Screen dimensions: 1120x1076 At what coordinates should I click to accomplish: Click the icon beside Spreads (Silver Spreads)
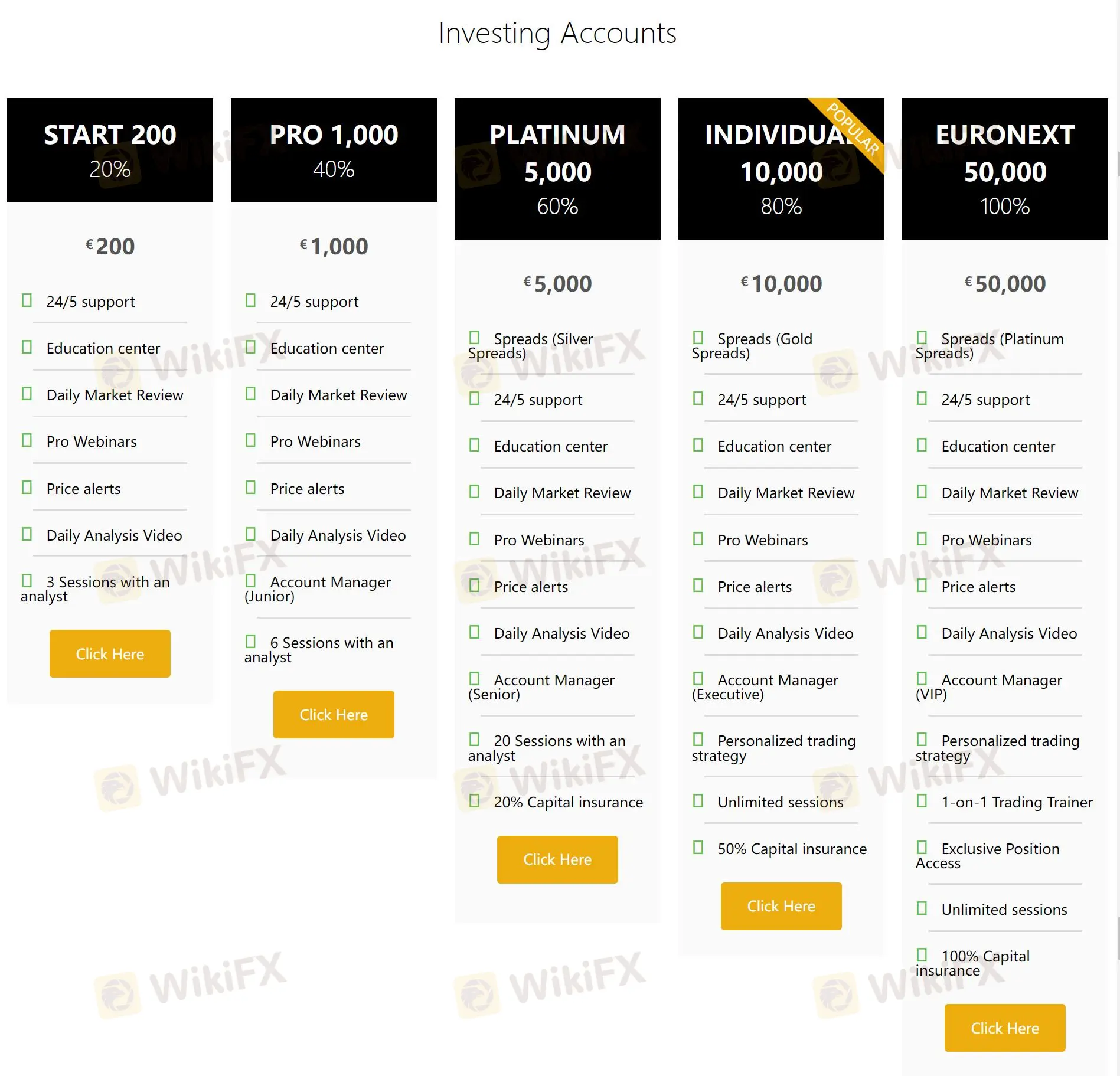click(474, 338)
